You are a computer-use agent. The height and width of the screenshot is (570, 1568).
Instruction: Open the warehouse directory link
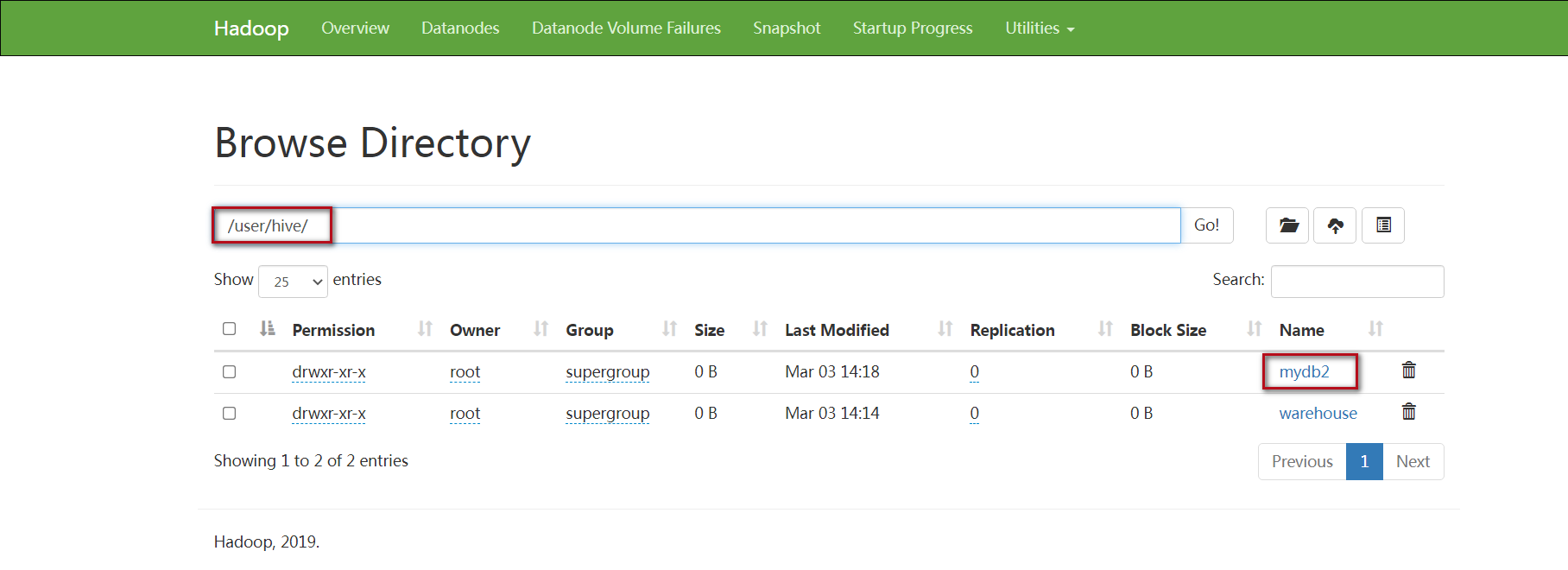click(1318, 414)
